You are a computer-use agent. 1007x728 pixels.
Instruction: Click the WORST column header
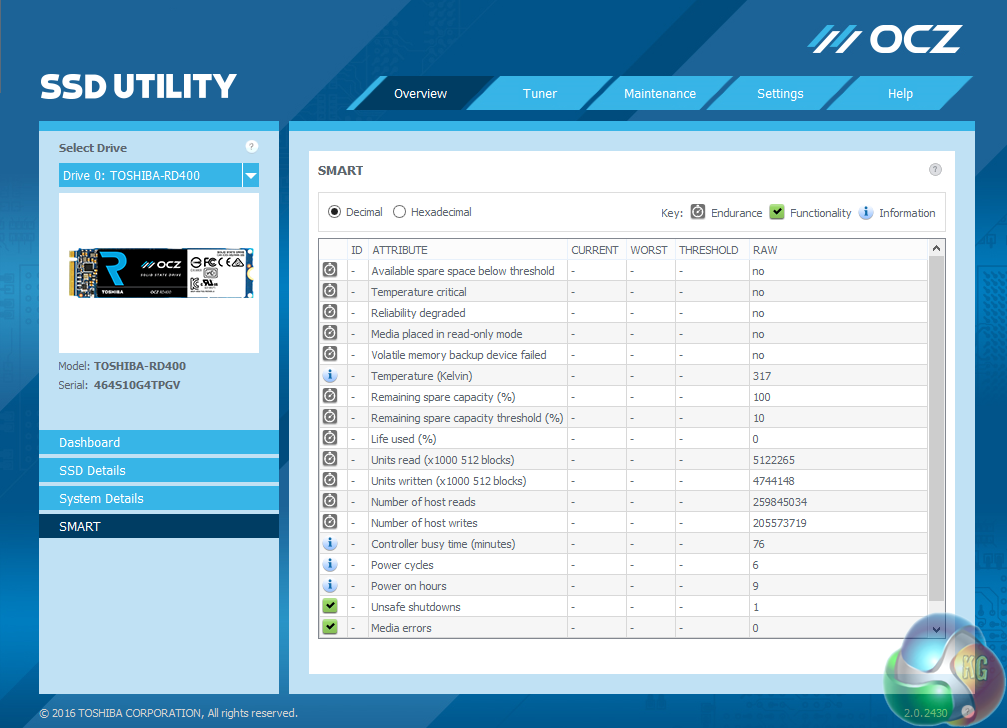(x=649, y=250)
